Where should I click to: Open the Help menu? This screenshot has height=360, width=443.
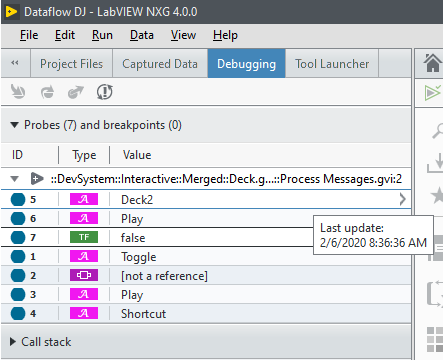click(x=225, y=35)
